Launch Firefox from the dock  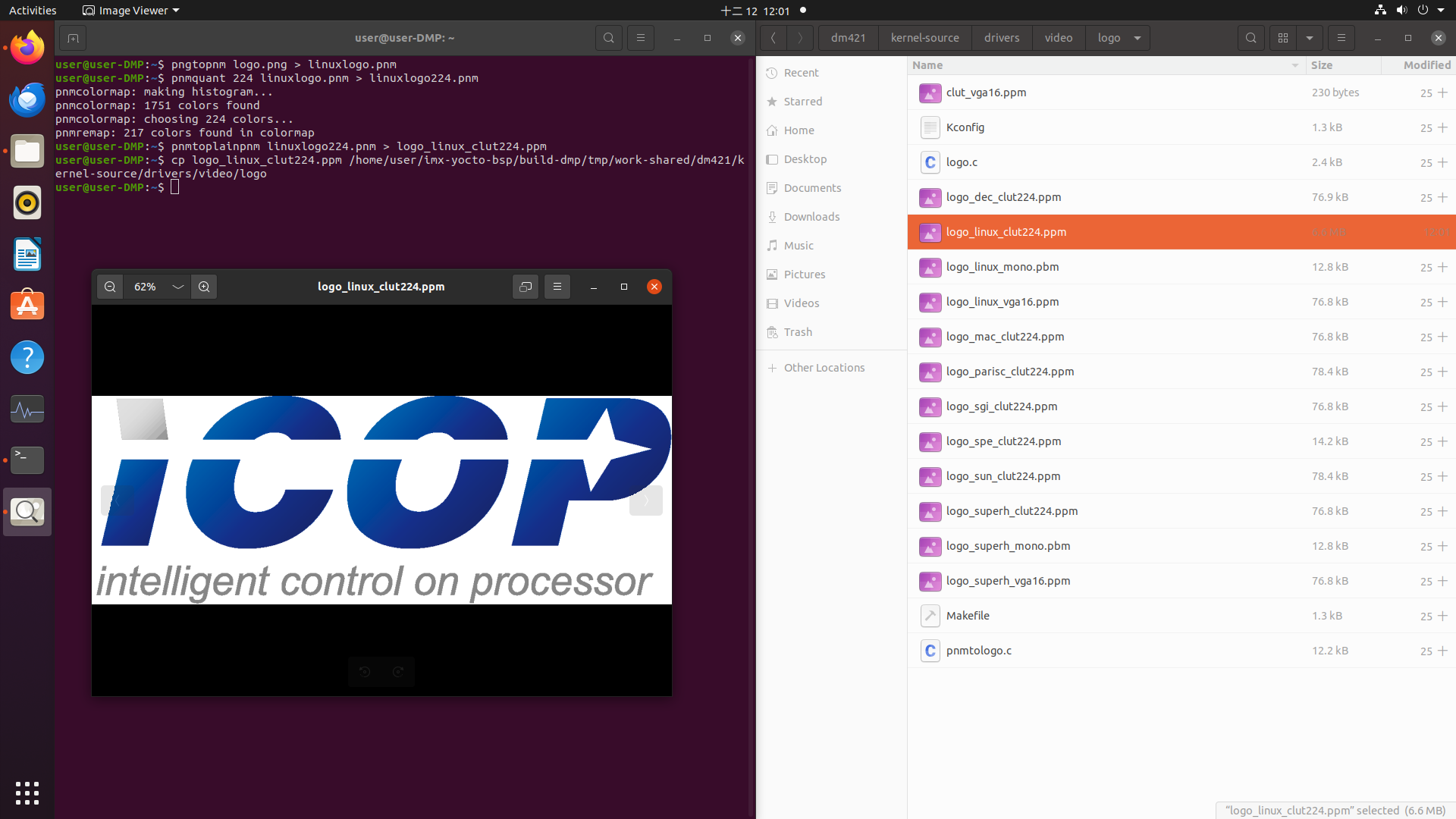(27, 48)
